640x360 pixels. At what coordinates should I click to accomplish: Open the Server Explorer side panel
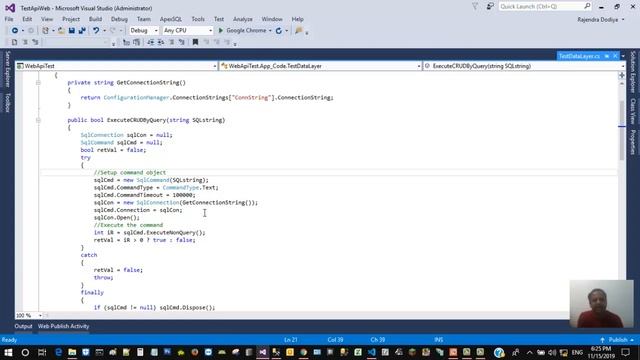click(7, 69)
